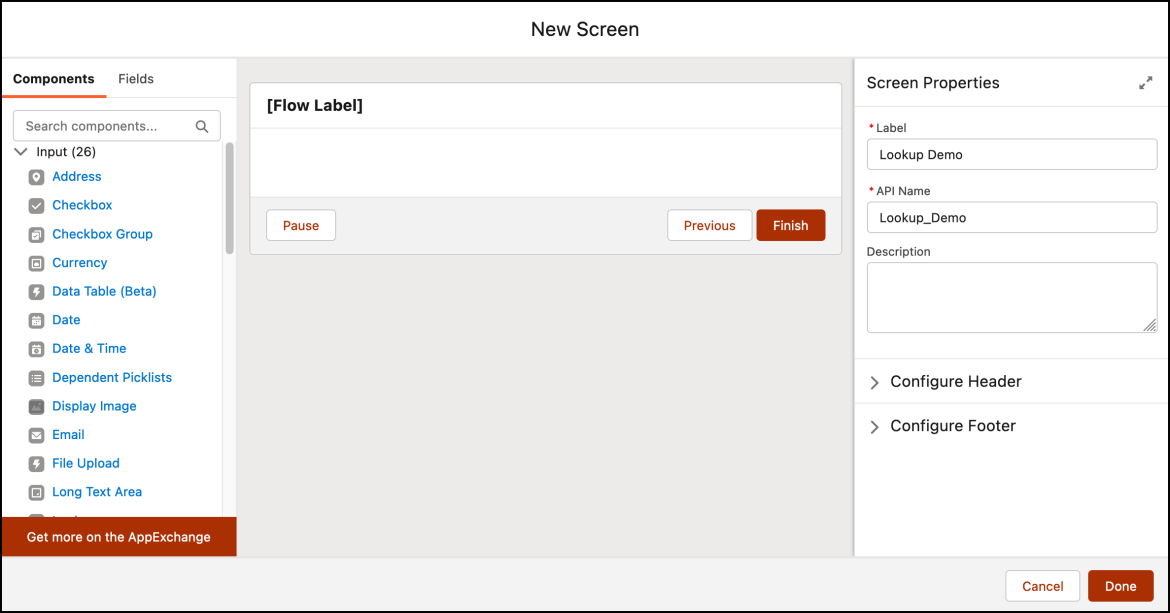Open the Components tab
1170x613 pixels.
click(55, 78)
